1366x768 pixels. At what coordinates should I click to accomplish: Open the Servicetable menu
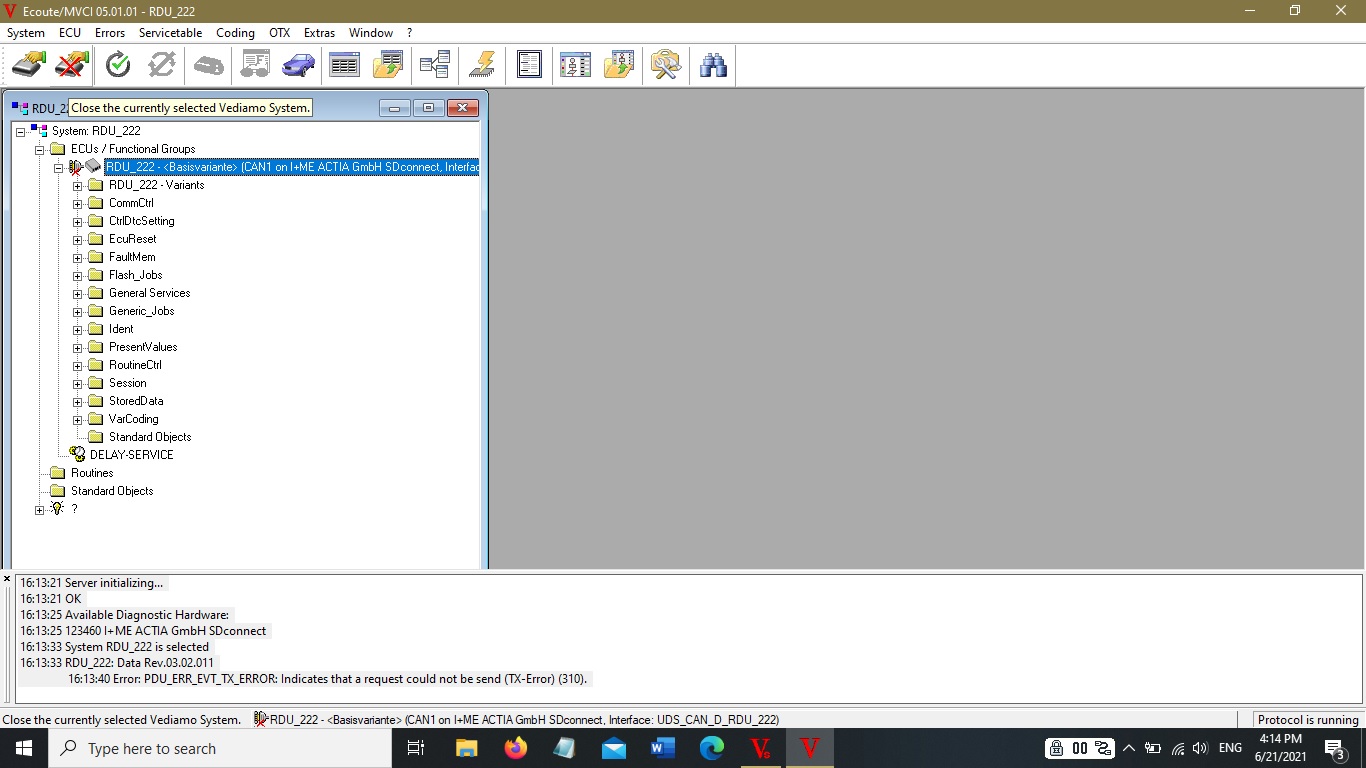tap(170, 33)
